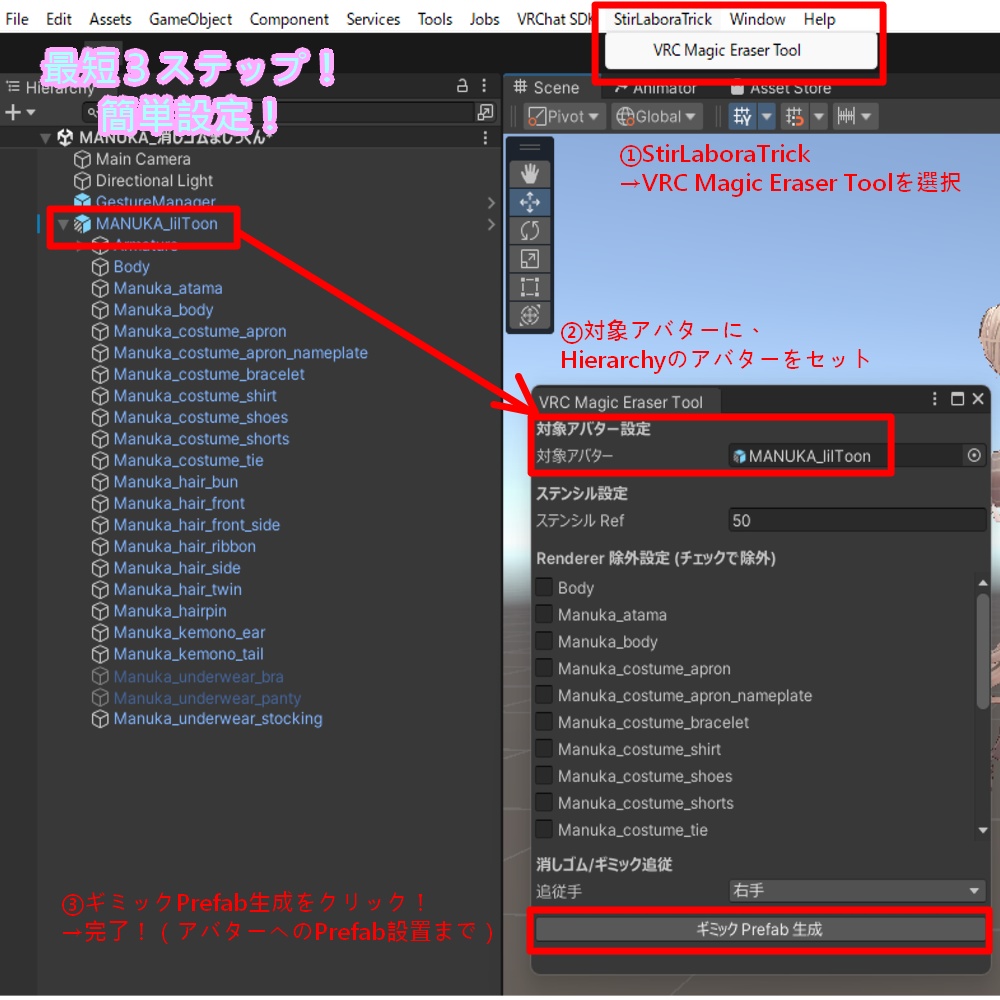Select the Rect transform tool
Viewport: 1000px width, 1000px height.
pos(529,284)
